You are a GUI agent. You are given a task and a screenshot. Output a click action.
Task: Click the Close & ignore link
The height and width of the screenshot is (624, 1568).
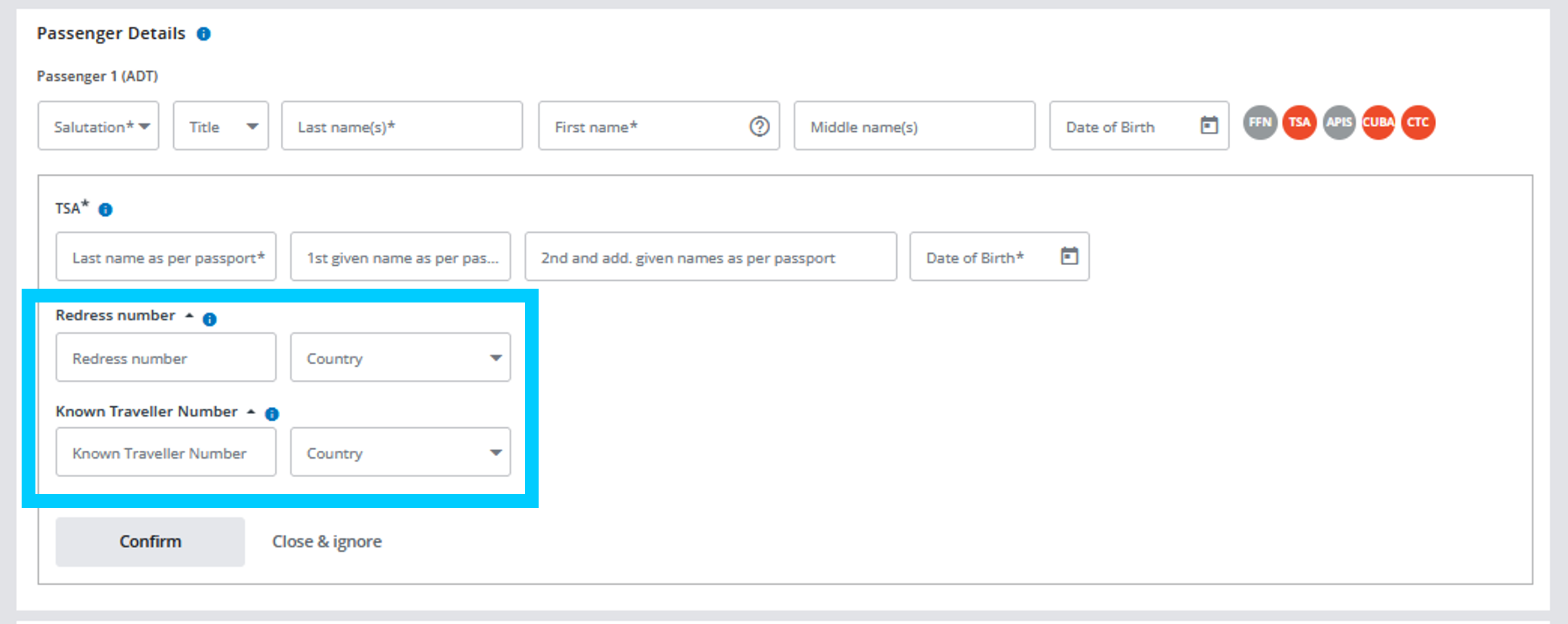327,542
